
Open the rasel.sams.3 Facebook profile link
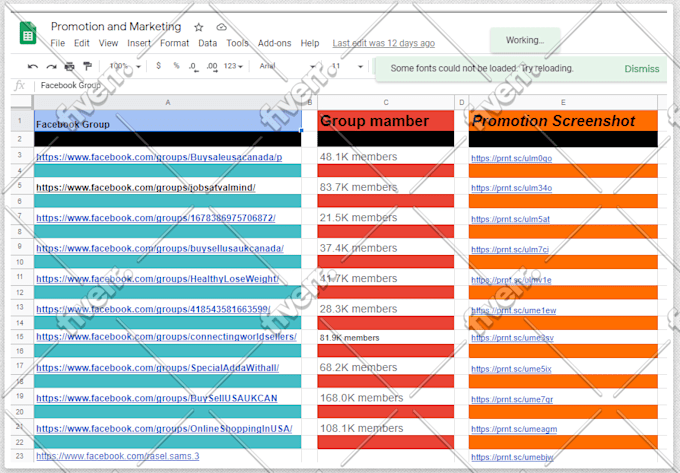118,456
